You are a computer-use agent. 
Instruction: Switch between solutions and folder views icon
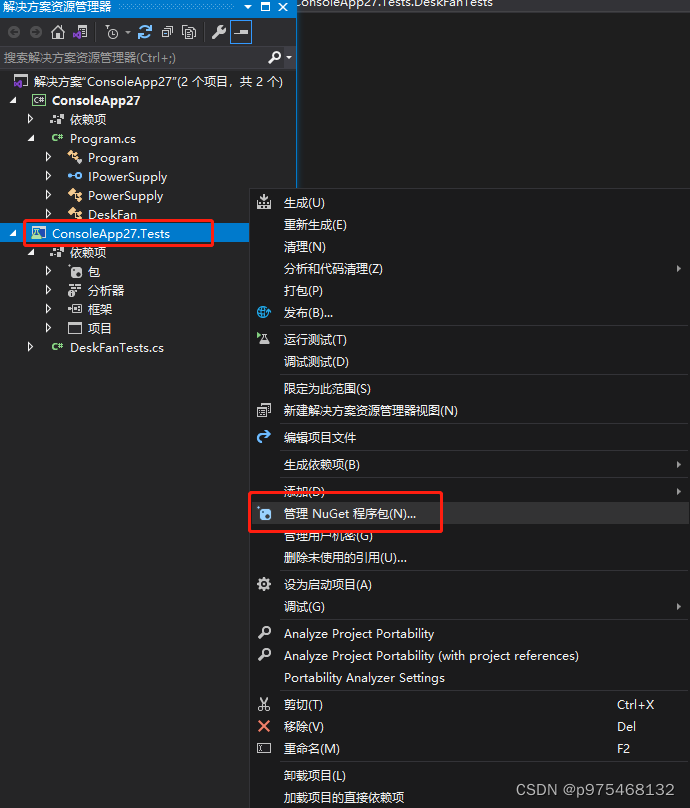tap(80, 32)
